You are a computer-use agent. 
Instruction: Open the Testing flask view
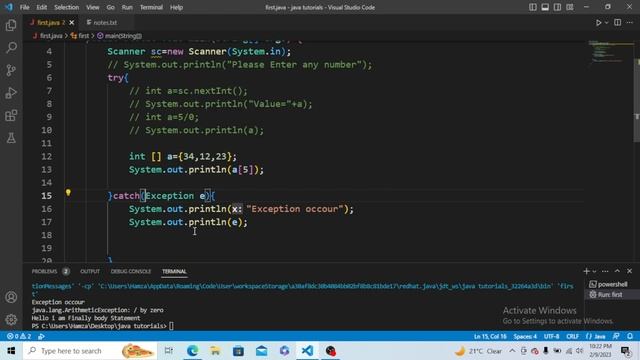point(11,138)
